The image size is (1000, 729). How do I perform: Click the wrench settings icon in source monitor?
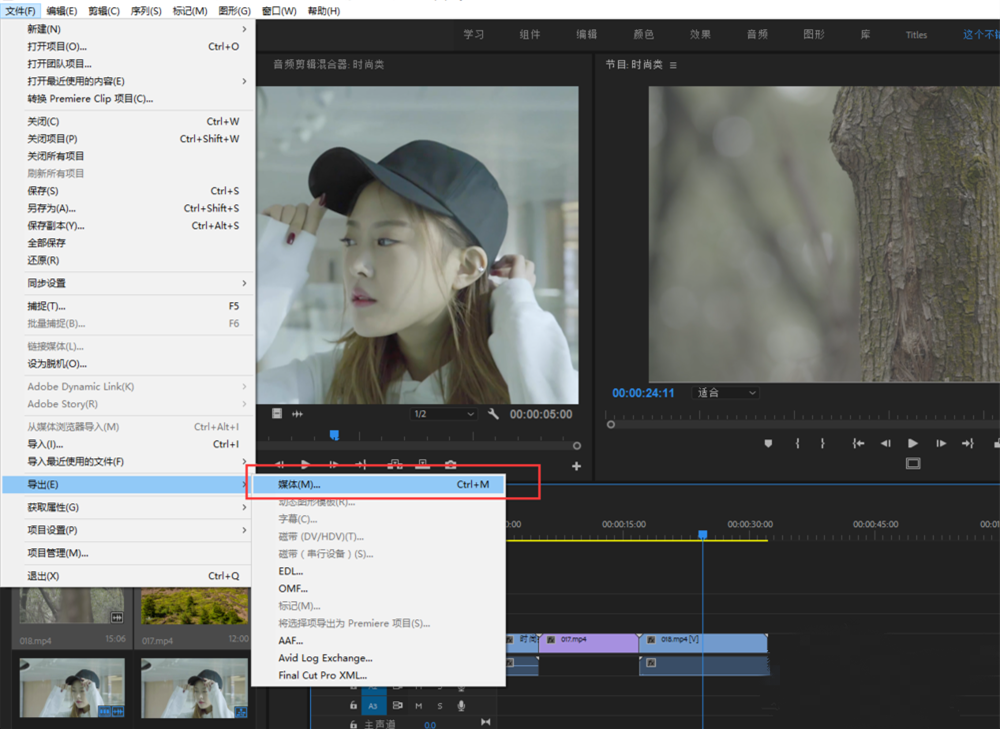493,414
